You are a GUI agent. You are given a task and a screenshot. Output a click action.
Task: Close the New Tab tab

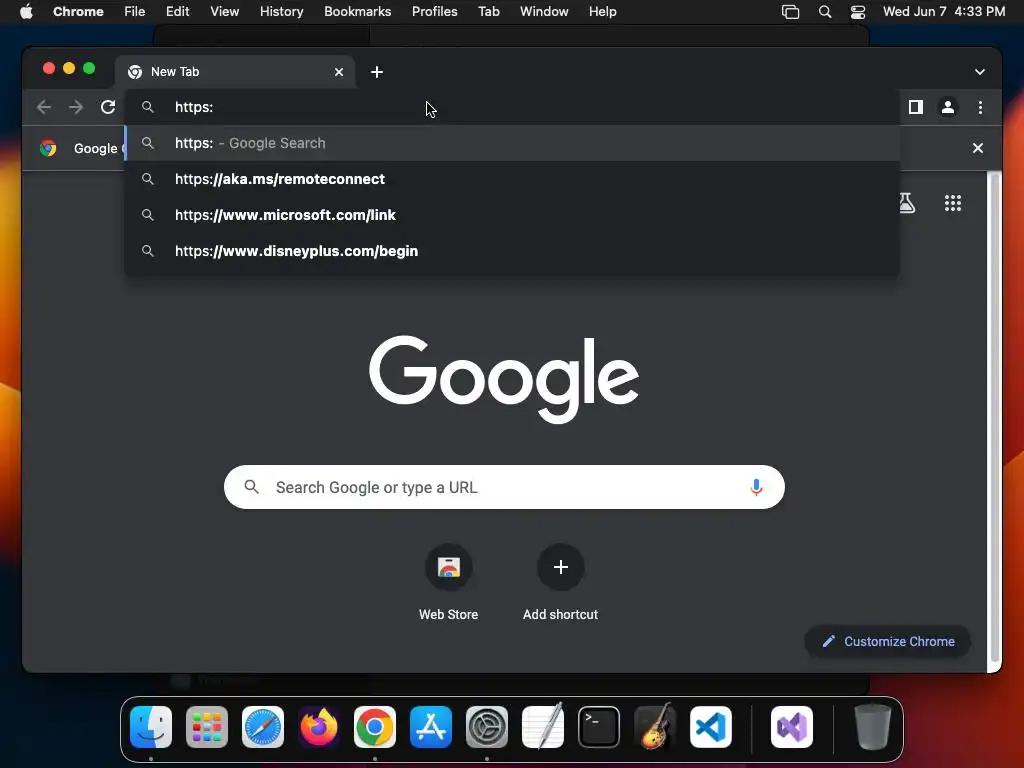point(339,72)
